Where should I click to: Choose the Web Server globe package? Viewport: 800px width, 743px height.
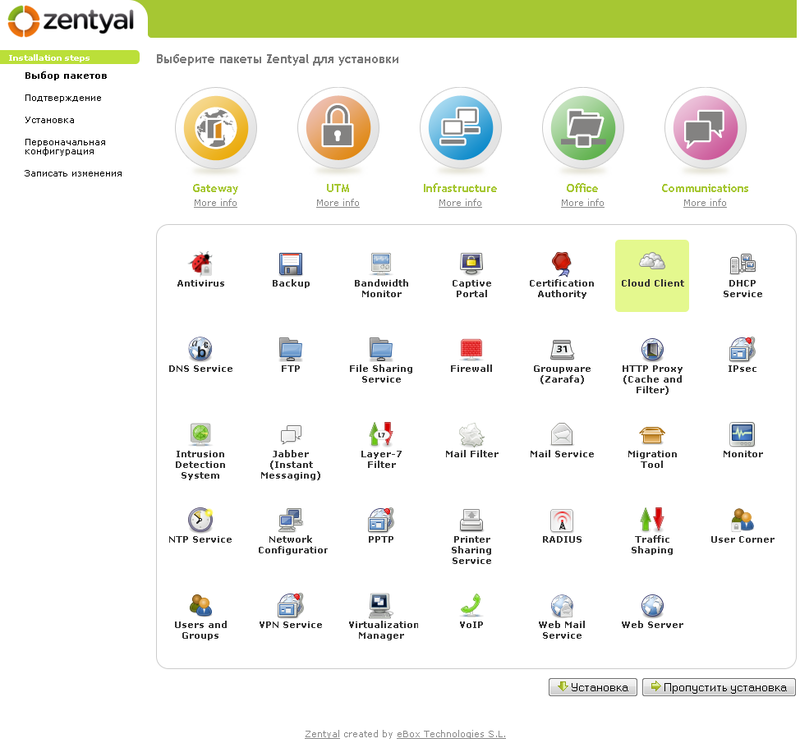[652, 612]
